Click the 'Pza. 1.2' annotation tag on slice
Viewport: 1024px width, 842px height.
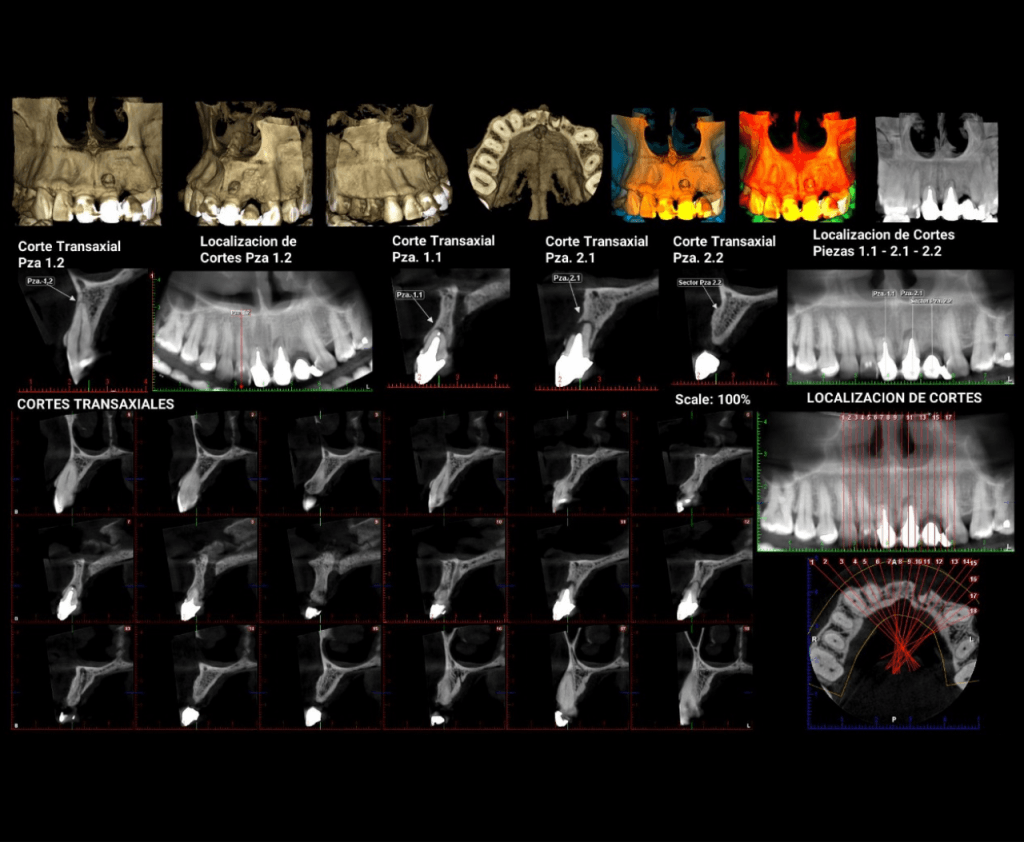click(40, 281)
